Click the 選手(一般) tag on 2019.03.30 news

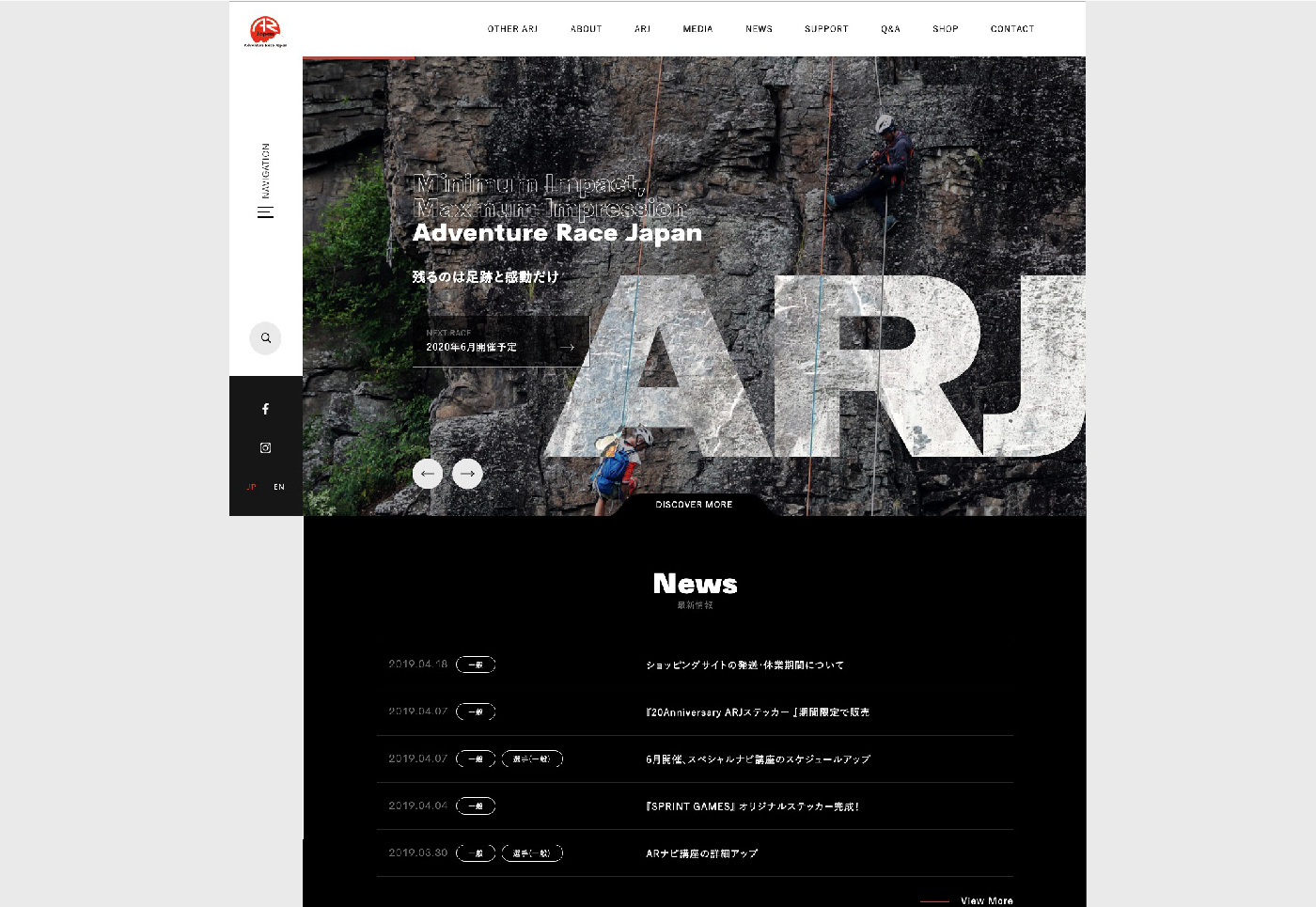pyautogui.click(x=532, y=853)
